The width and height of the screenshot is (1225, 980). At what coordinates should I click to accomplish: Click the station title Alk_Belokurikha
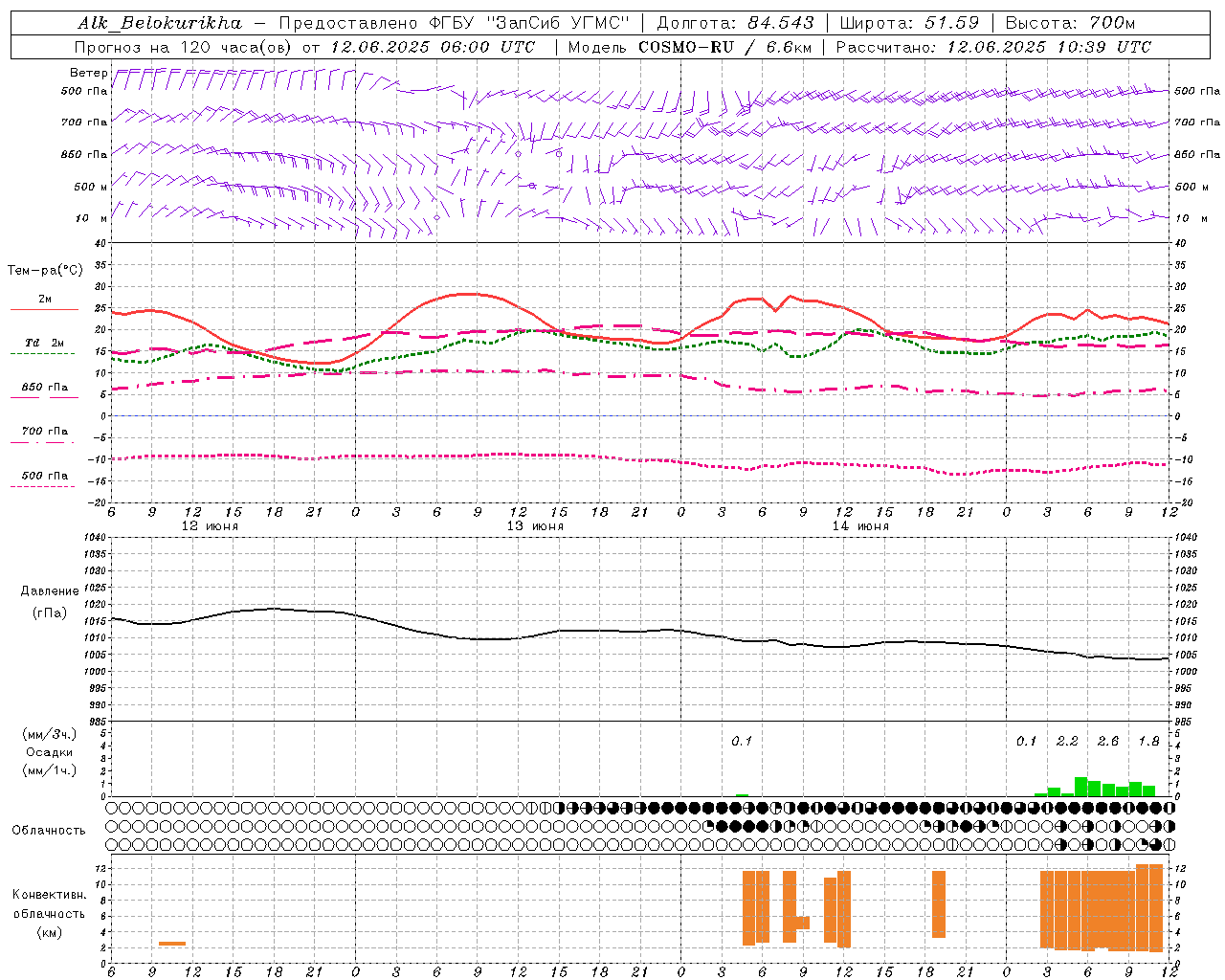[160, 22]
